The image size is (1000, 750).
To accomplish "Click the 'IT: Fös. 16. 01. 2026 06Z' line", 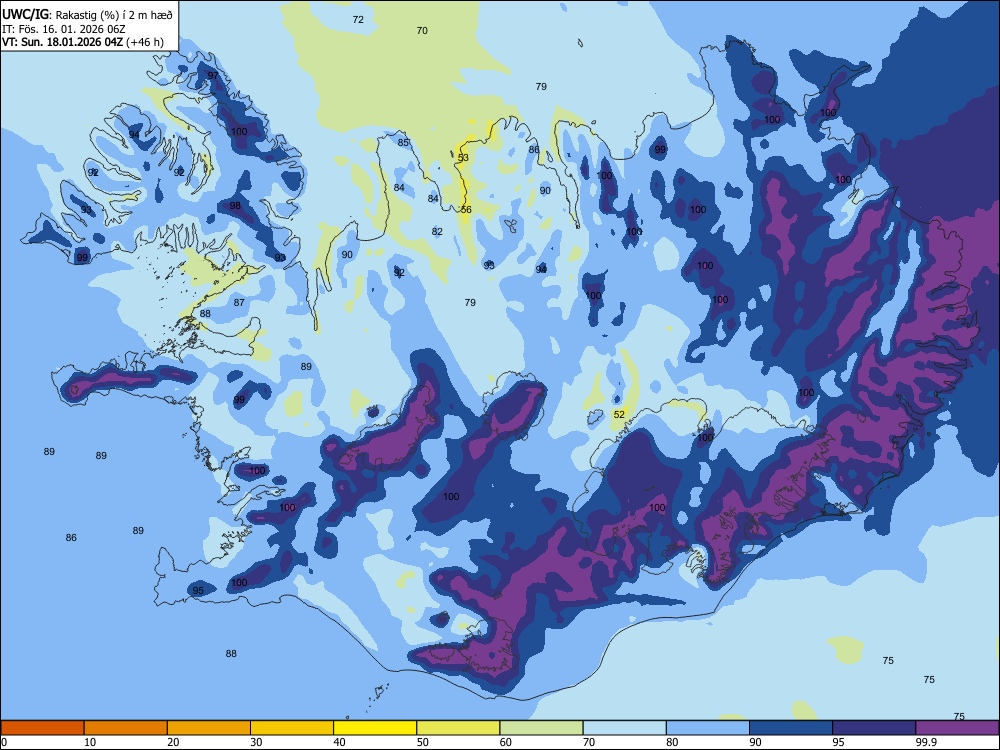I will (x=64, y=29).
